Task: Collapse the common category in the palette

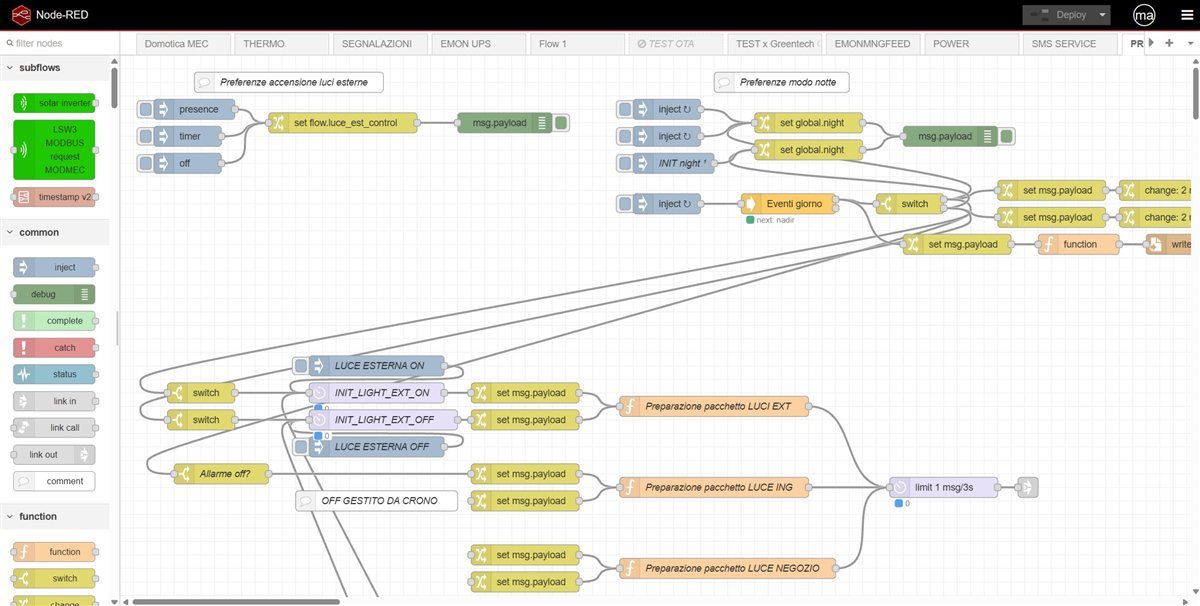Action: (22, 232)
